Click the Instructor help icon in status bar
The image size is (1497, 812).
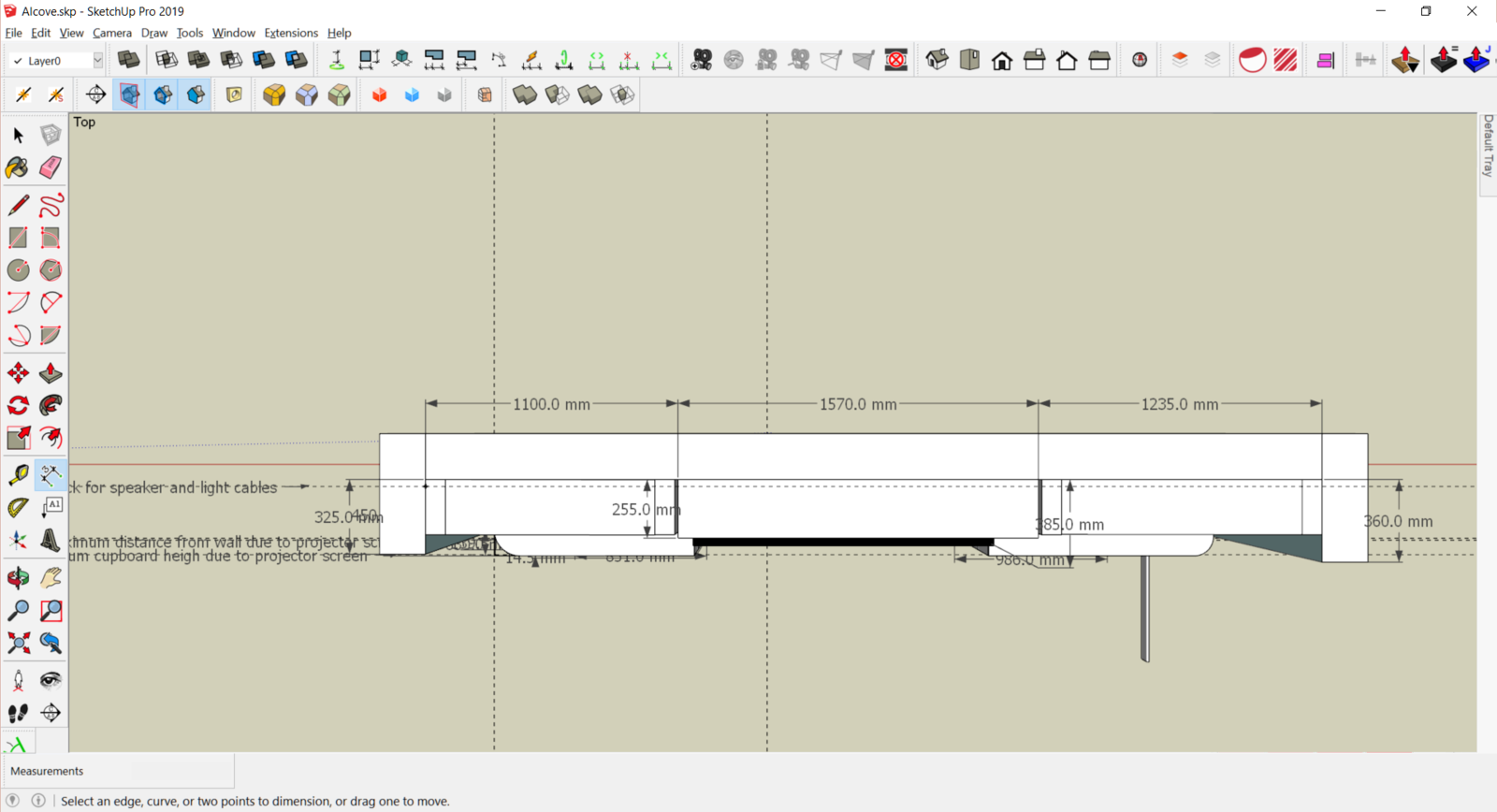[x=38, y=801]
